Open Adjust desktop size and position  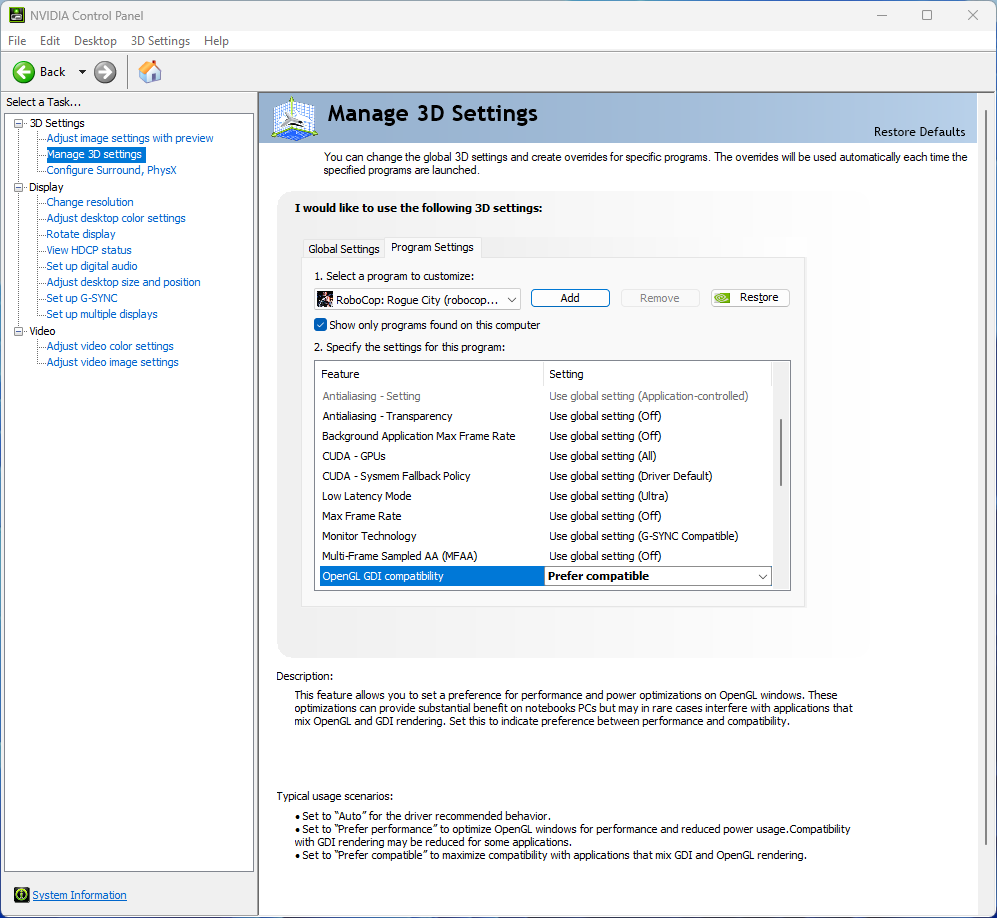pyautogui.click(x=123, y=282)
